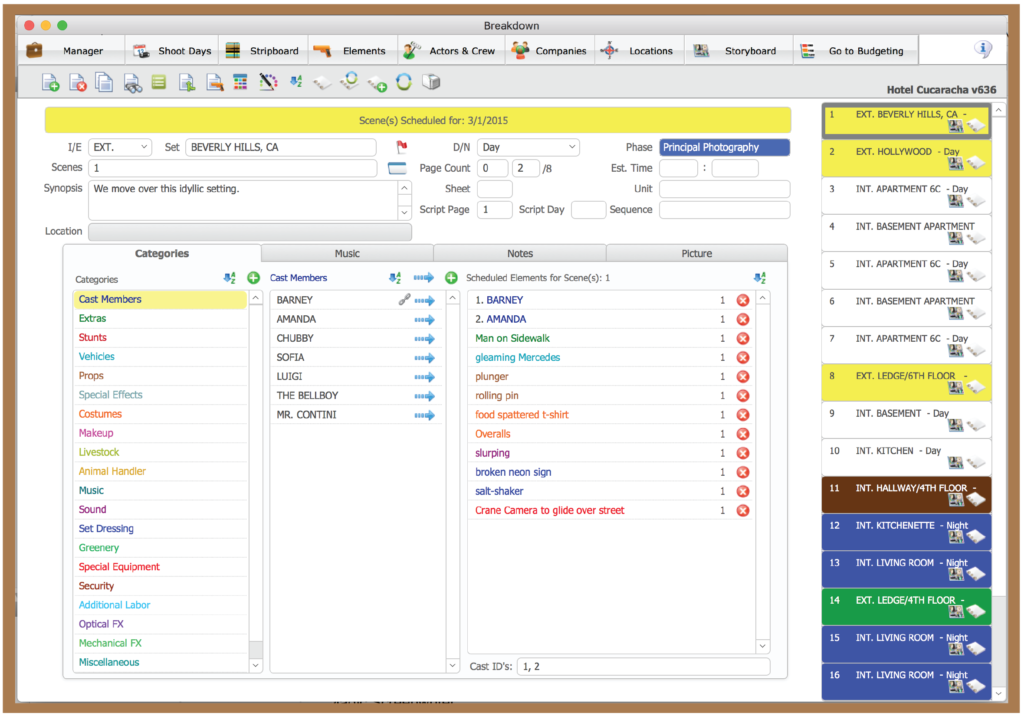The image size is (1024, 716).
Task: Open the I/E dropdown showing EXT.
Action: coord(120,147)
